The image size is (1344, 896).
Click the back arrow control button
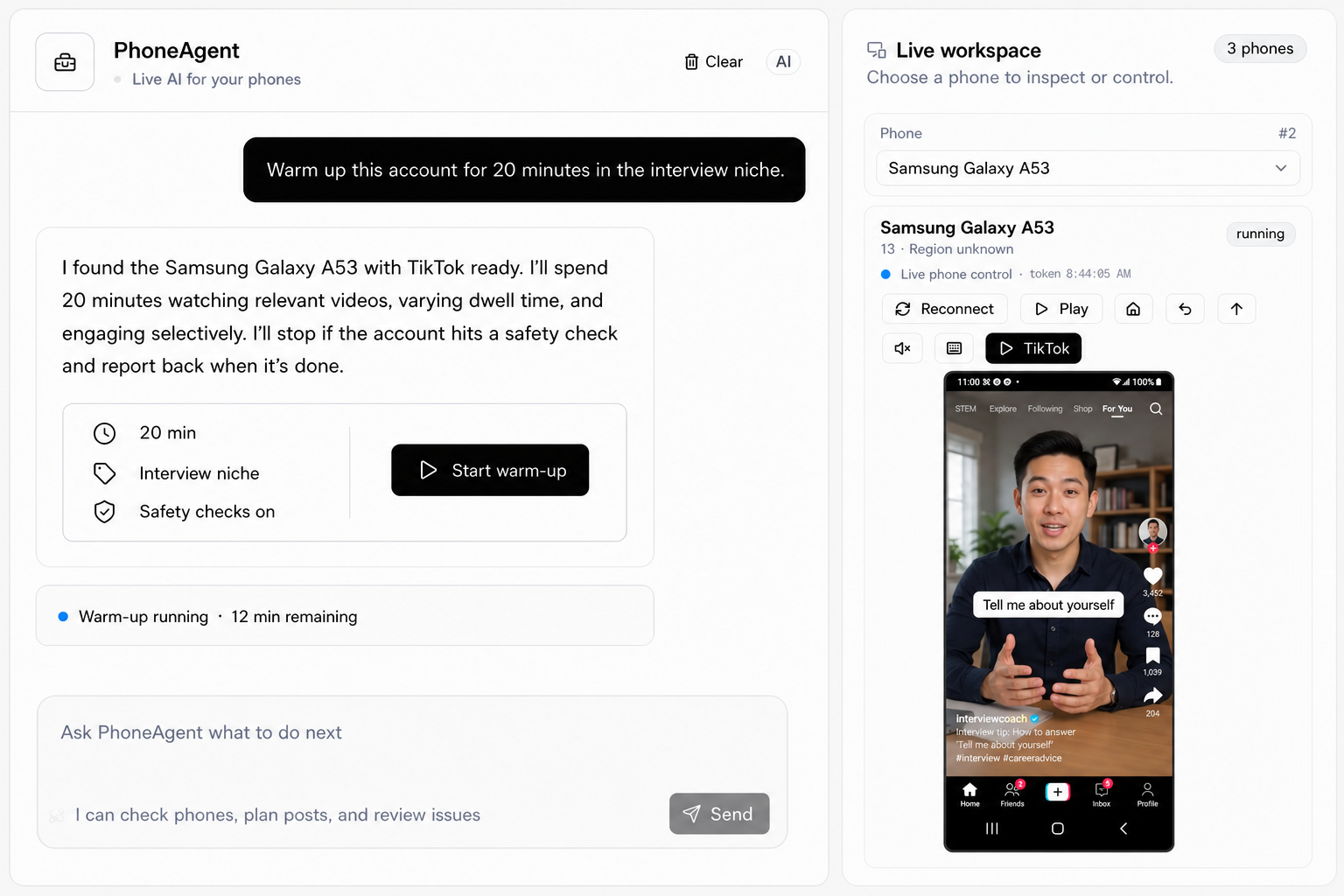[x=1185, y=309]
